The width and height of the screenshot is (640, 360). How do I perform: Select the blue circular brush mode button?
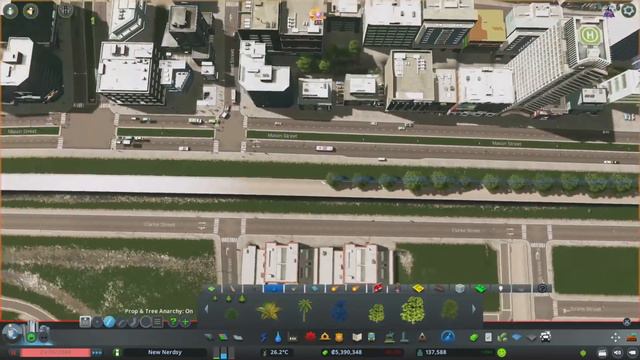tap(109, 322)
